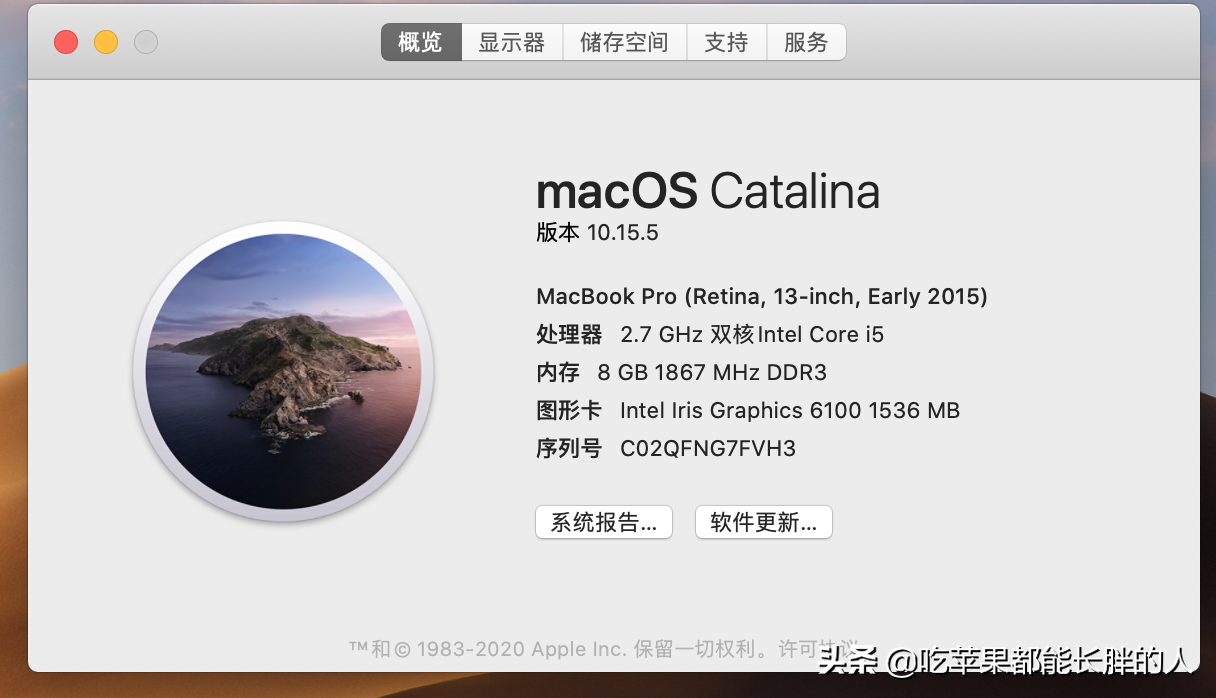This screenshot has width=1216, height=698.
Task: Go to the 支持 tab
Action: tap(726, 42)
